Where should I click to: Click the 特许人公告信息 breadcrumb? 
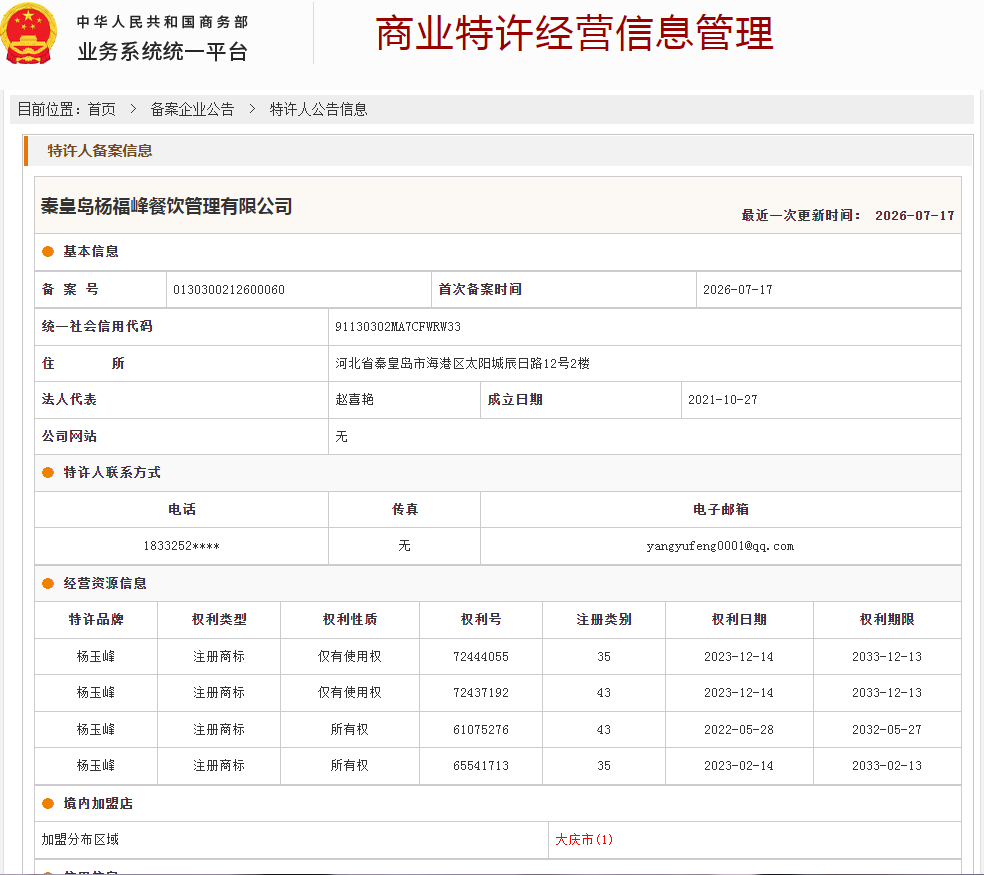tap(318, 109)
